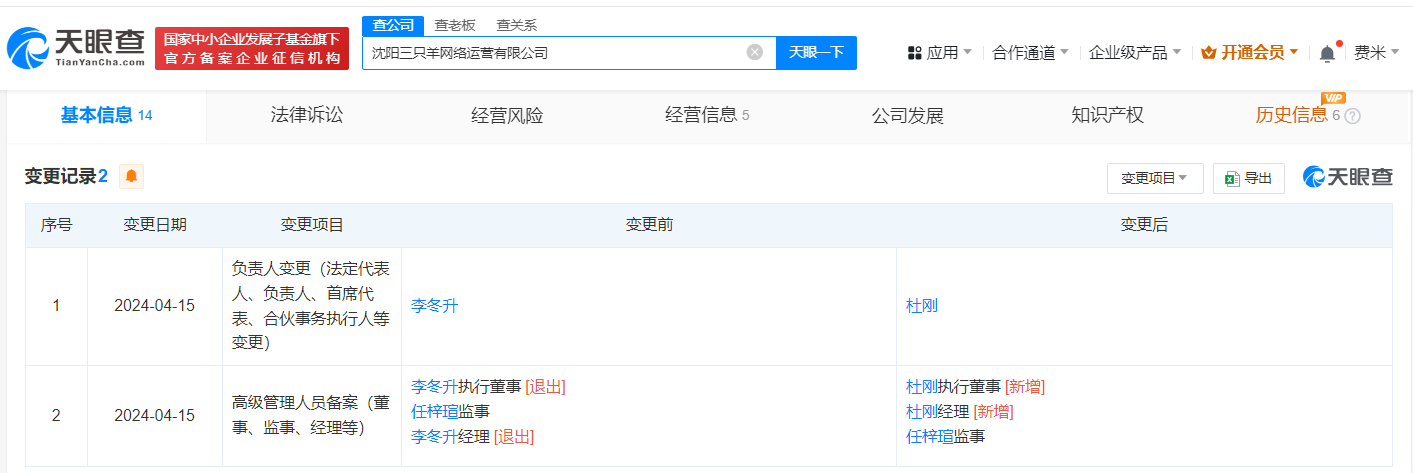Image resolution: width=1413 pixels, height=473 pixels.
Task: Click the 变更日期 column header
Action: click(x=155, y=226)
